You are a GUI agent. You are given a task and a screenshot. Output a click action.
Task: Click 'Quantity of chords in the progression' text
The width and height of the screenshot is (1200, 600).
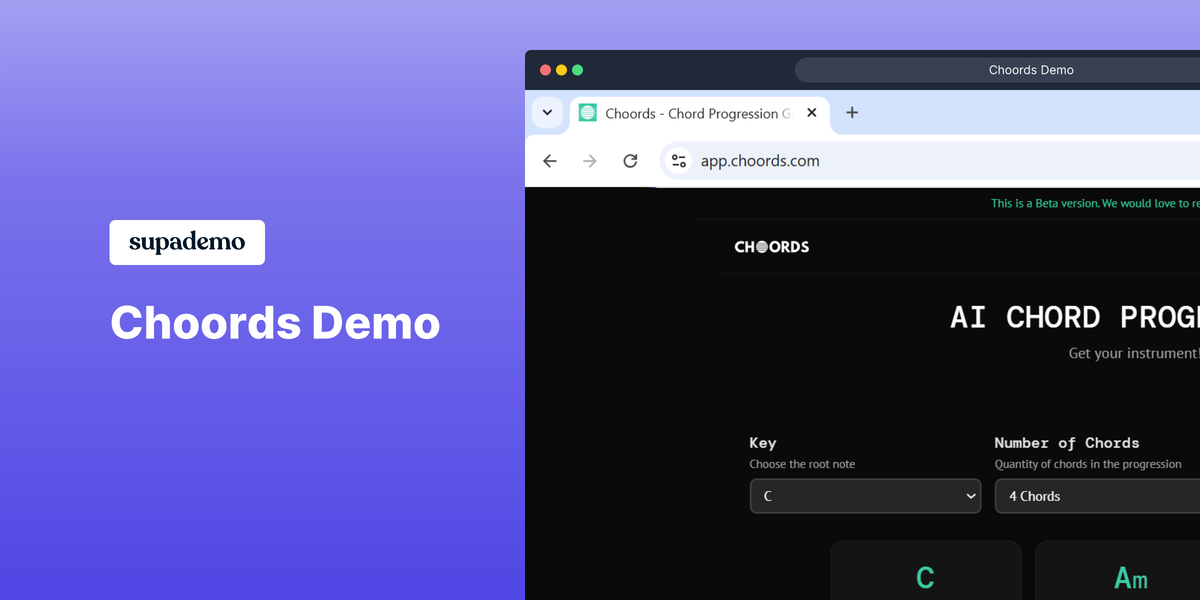(1088, 464)
